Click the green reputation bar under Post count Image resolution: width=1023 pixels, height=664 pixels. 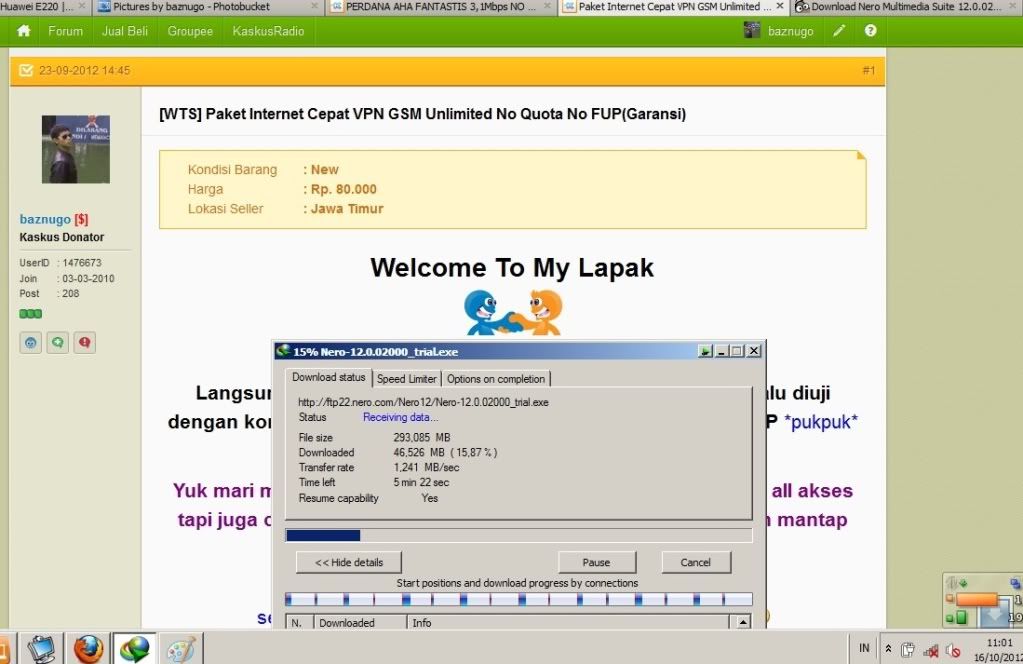[31, 314]
